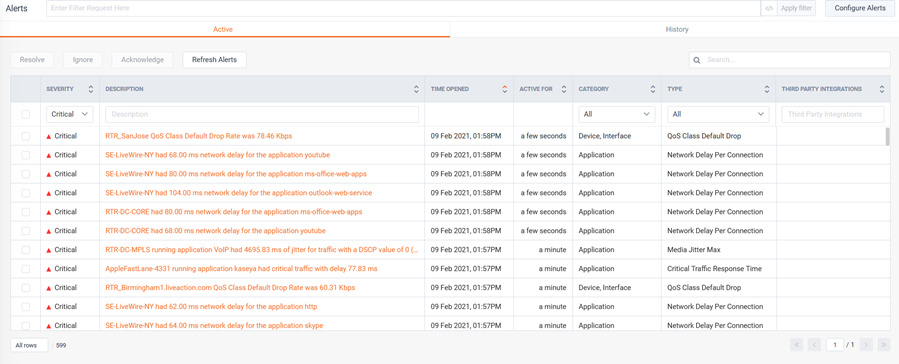Click the Ignore button
This screenshot has width=899, height=364.
83,60
